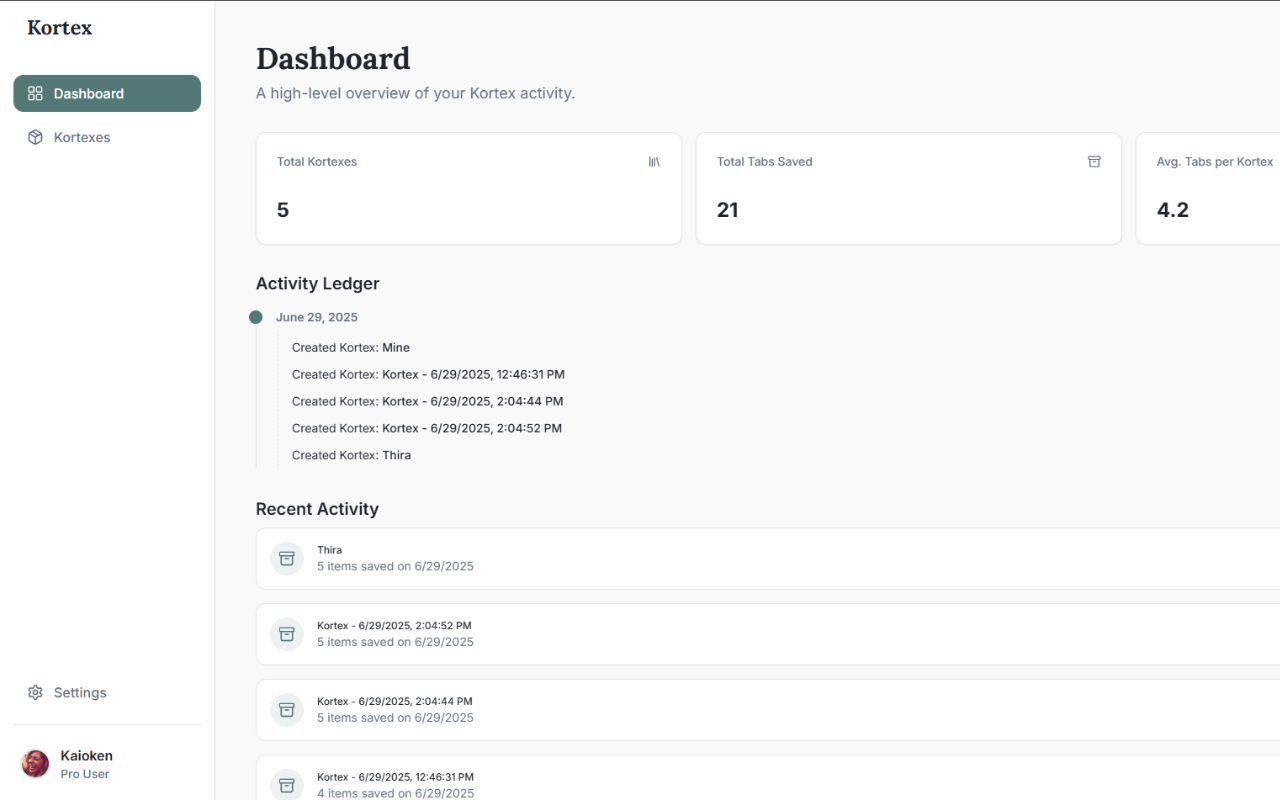Screen dimensions: 1280x800
Task: Open the Thira recent activity row
Action: [x=768, y=558]
